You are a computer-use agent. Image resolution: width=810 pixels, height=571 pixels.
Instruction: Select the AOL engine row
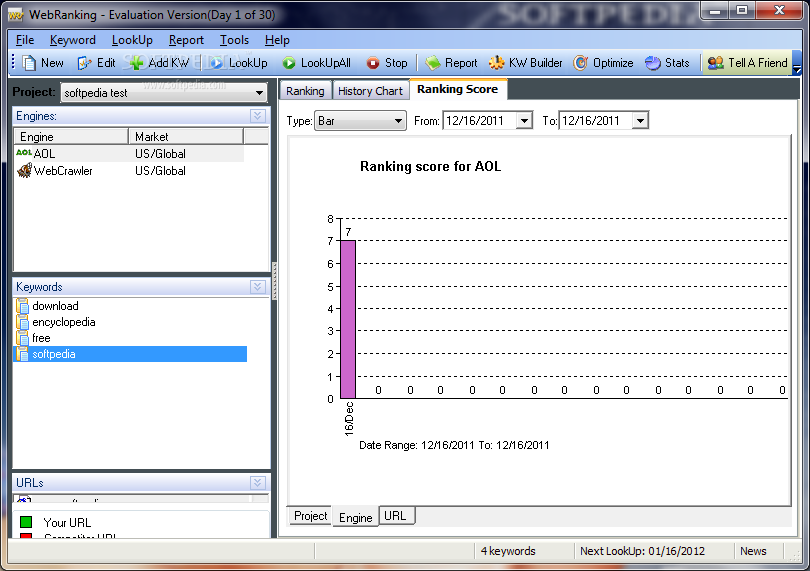click(x=129, y=153)
